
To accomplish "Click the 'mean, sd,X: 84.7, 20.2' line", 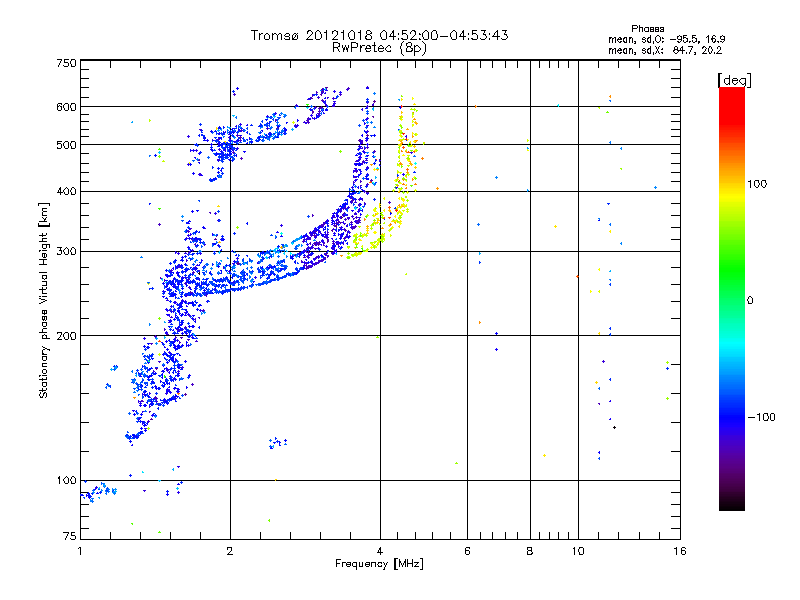I will [665, 50].
